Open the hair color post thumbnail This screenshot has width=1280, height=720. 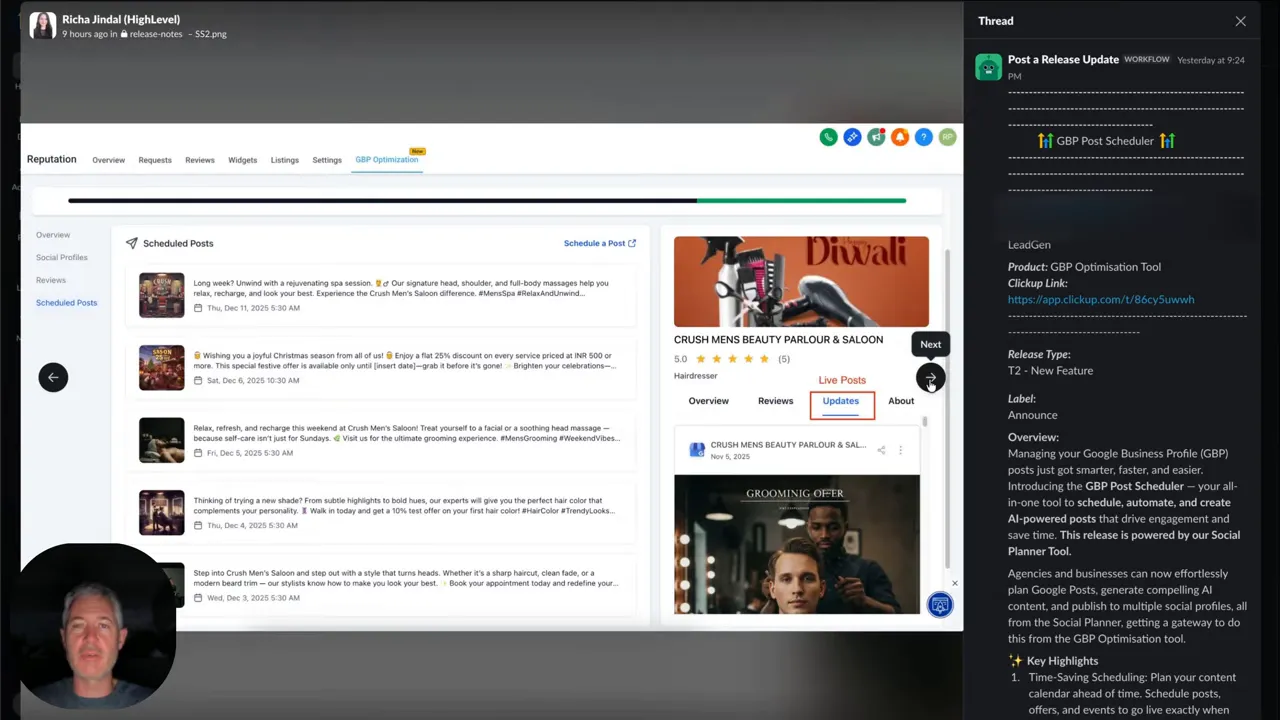tap(161, 512)
